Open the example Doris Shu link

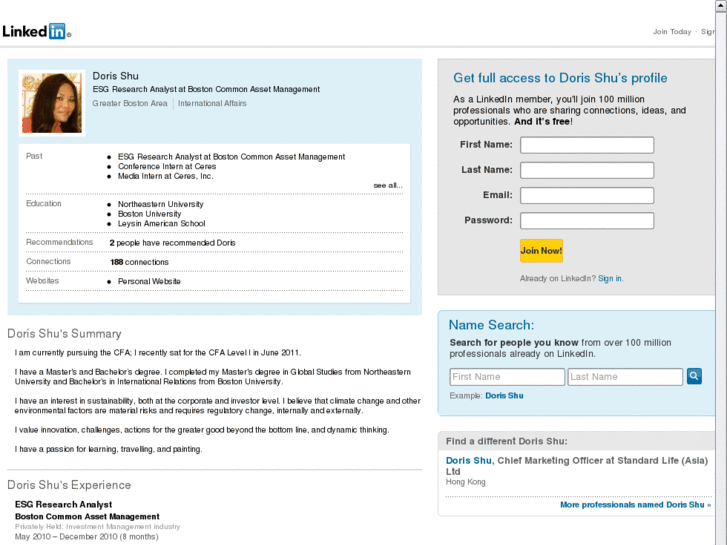[x=504, y=396]
